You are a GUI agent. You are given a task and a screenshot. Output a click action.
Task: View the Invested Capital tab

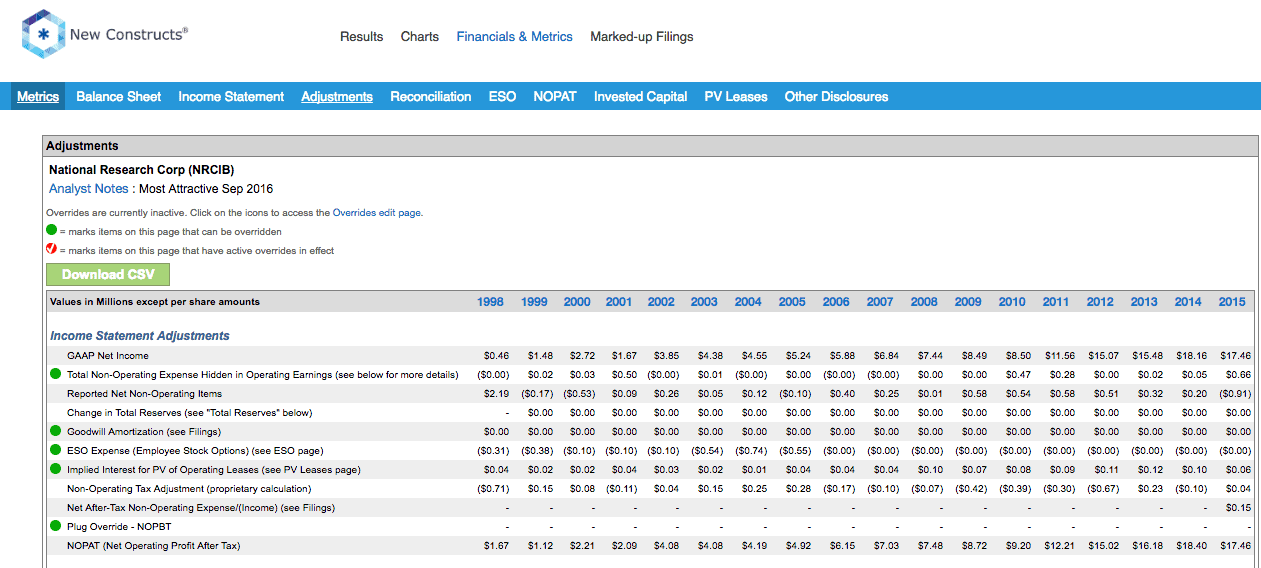640,97
